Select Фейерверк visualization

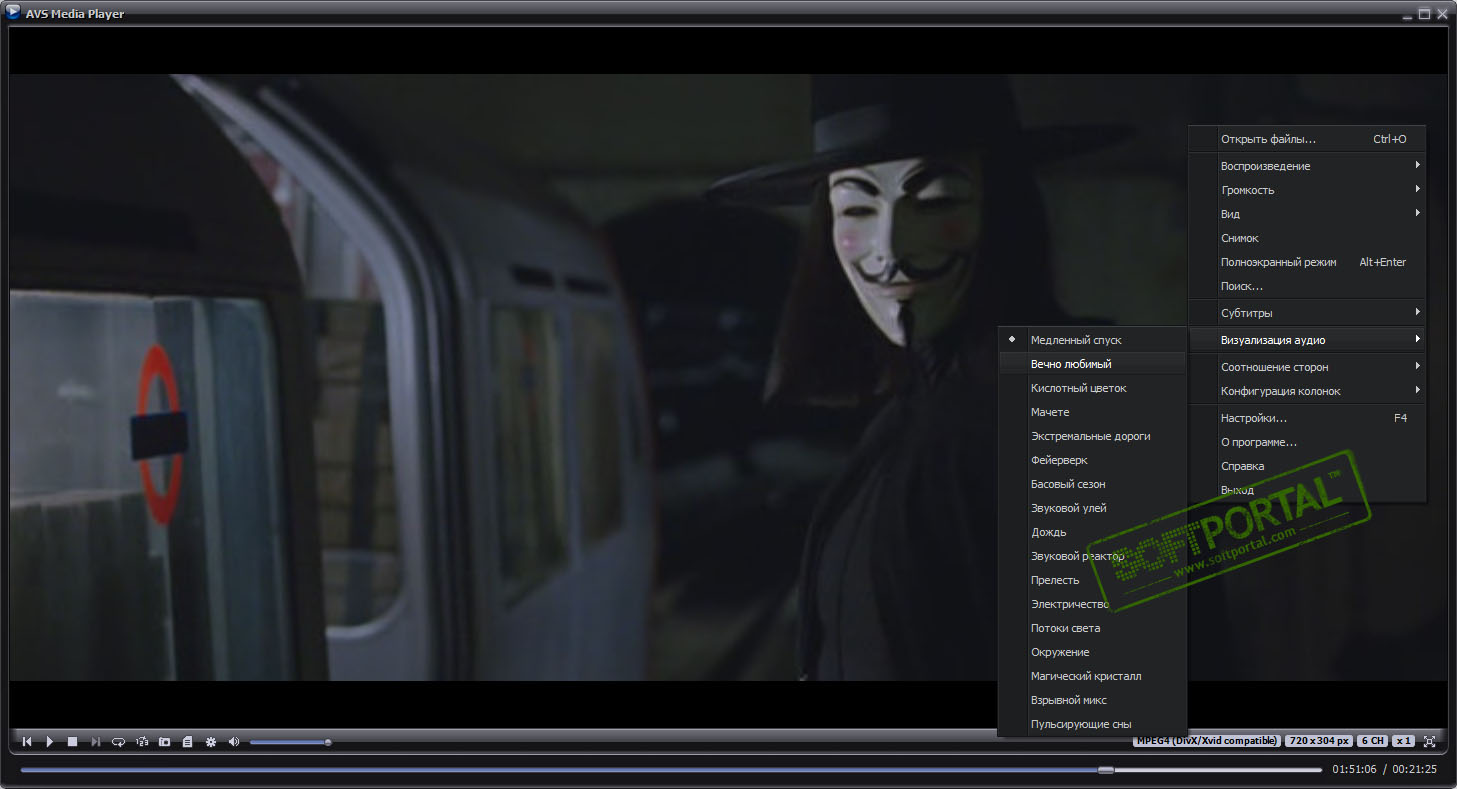coord(1092,460)
